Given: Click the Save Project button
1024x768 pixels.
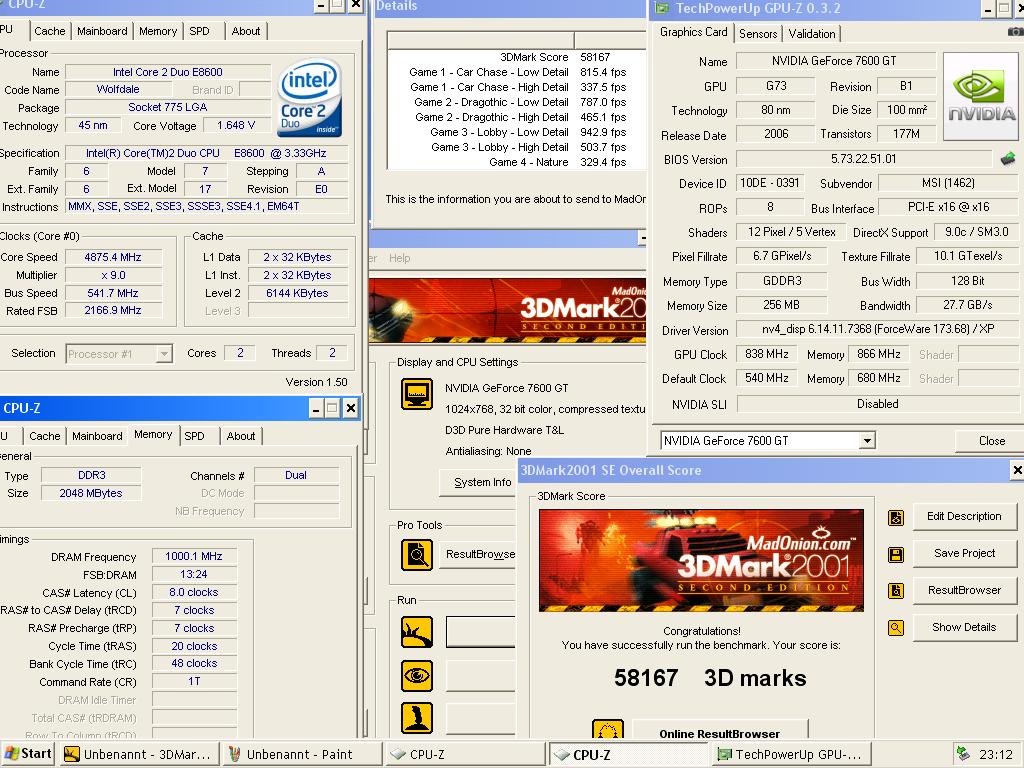Looking at the screenshot, I should tap(964, 553).
